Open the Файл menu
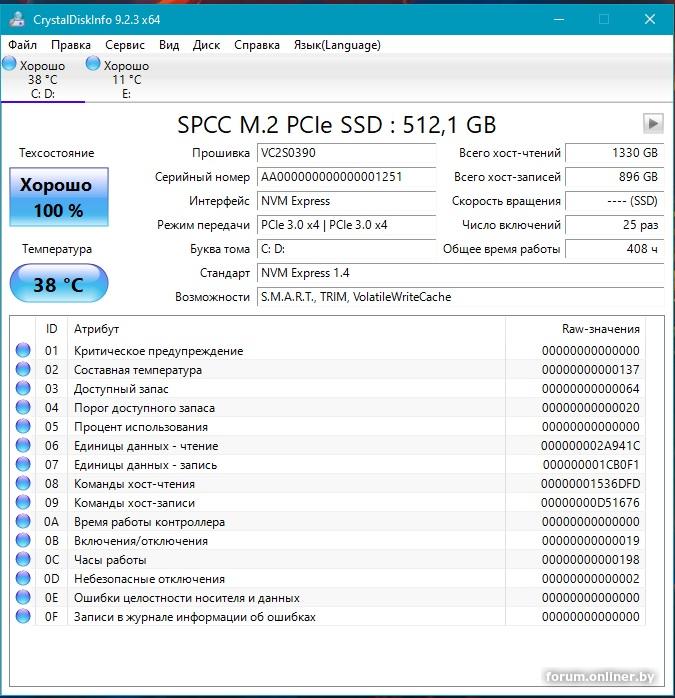The image size is (675, 698). 22,45
